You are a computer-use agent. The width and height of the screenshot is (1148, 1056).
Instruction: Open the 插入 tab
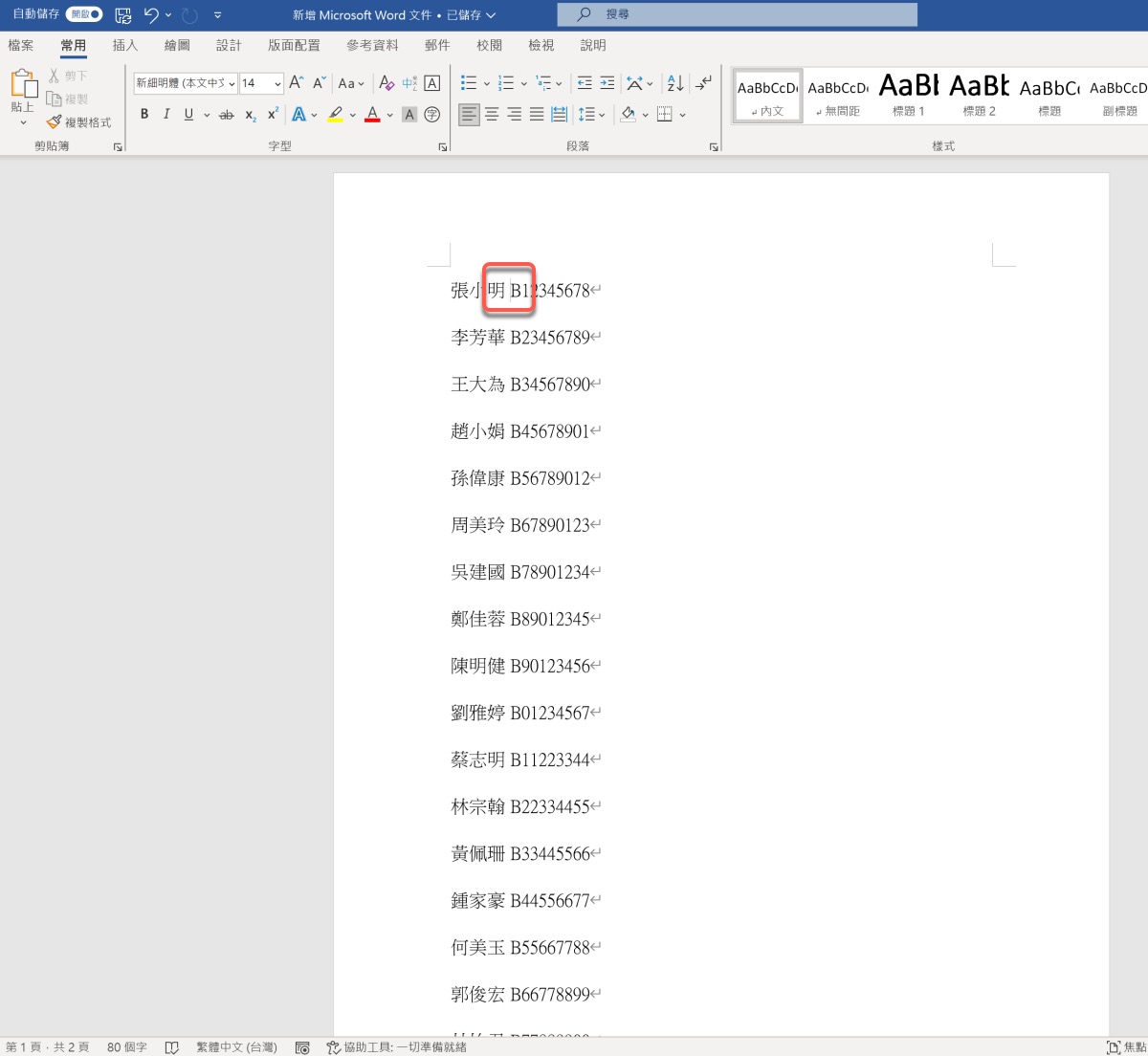click(124, 45)
